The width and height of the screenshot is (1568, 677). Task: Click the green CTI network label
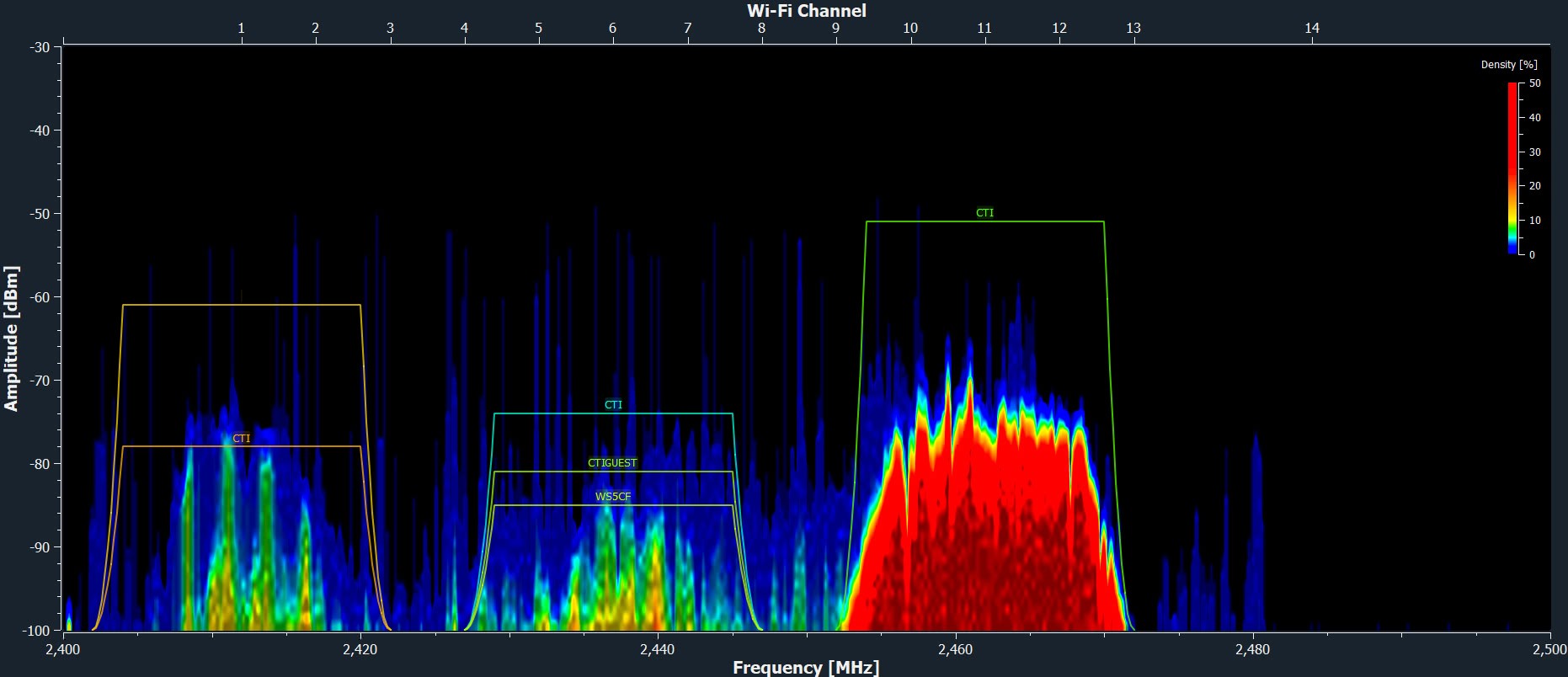pyautogui.click(x=984, y=213)
